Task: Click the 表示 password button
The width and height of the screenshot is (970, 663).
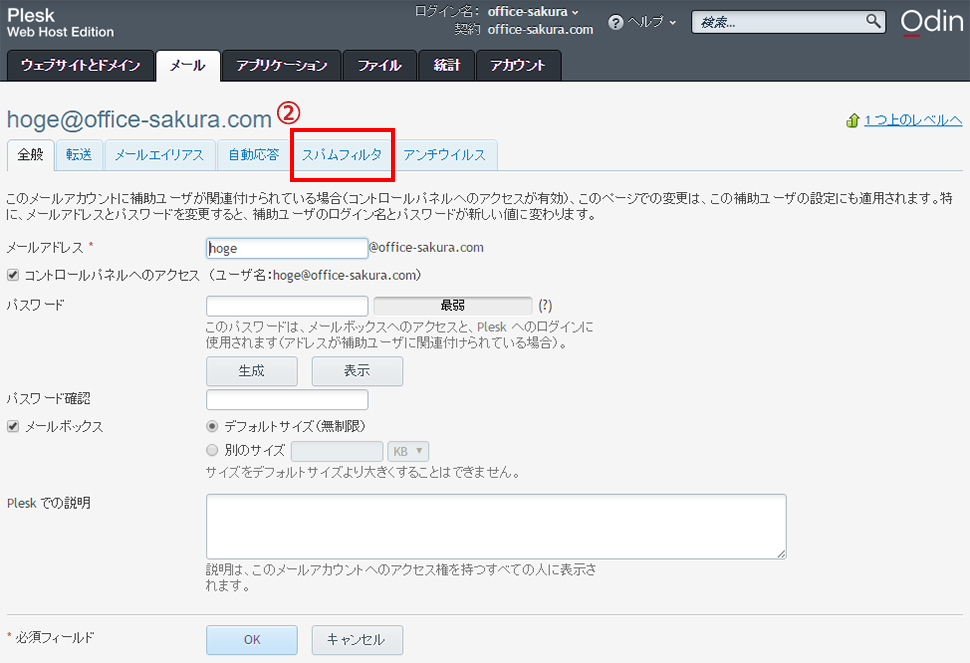Action: [357, 371]
